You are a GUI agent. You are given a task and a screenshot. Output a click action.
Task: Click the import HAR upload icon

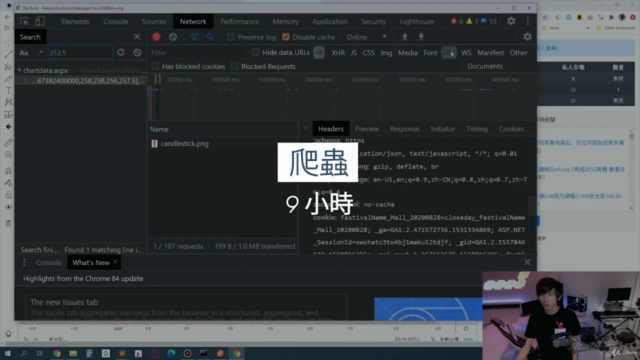click(404, 37)
